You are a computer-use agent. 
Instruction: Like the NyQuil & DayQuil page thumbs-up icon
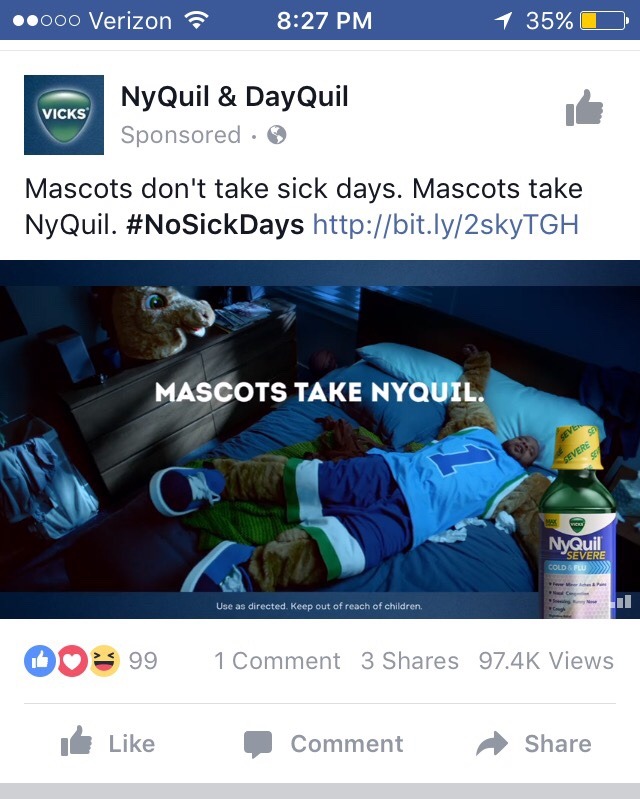point(584,108)
